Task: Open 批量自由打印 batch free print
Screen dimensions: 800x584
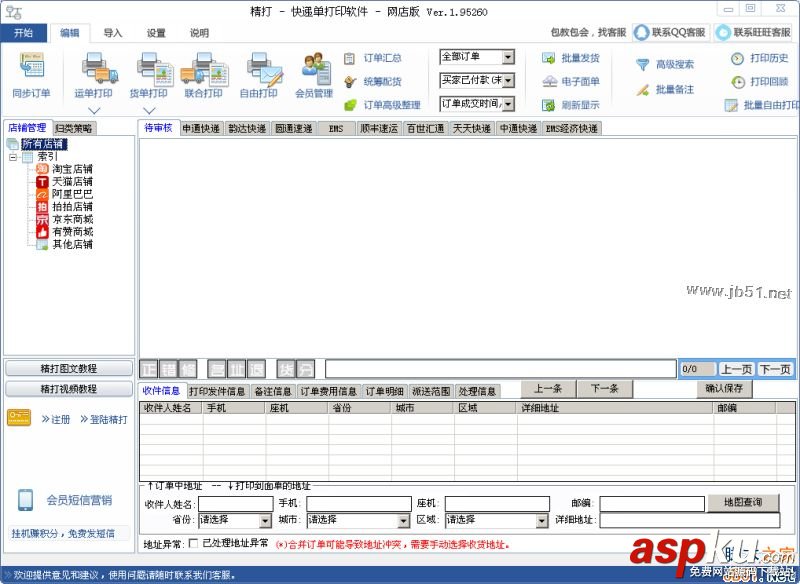Action: pyautogui.click(x=762, y=105)
